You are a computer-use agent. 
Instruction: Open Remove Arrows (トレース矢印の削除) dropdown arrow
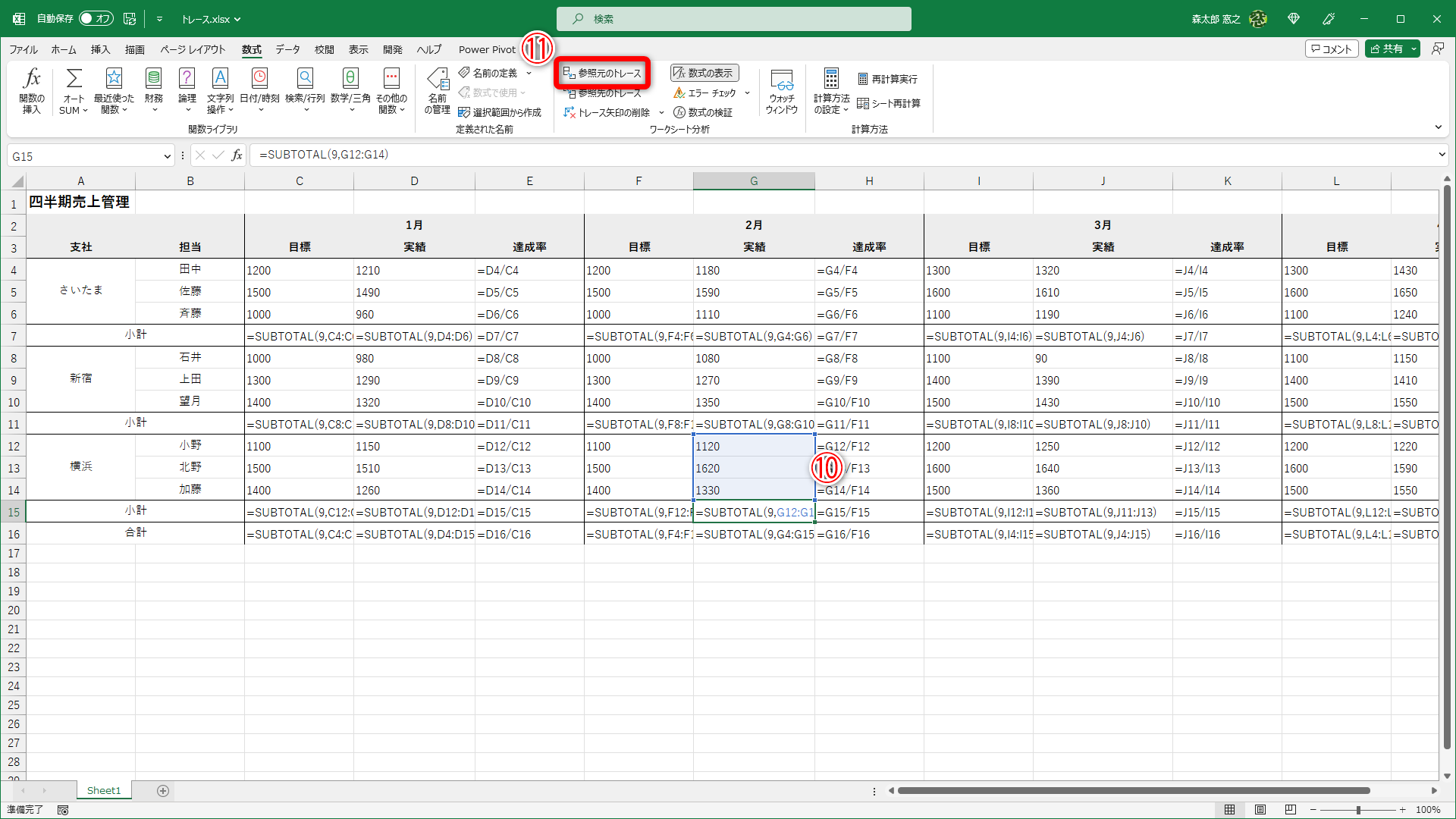[661, 113]
